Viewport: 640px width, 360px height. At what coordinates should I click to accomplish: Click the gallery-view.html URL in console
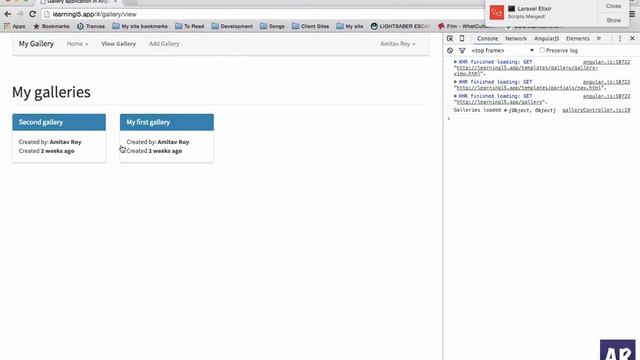(x=526, y=71)
